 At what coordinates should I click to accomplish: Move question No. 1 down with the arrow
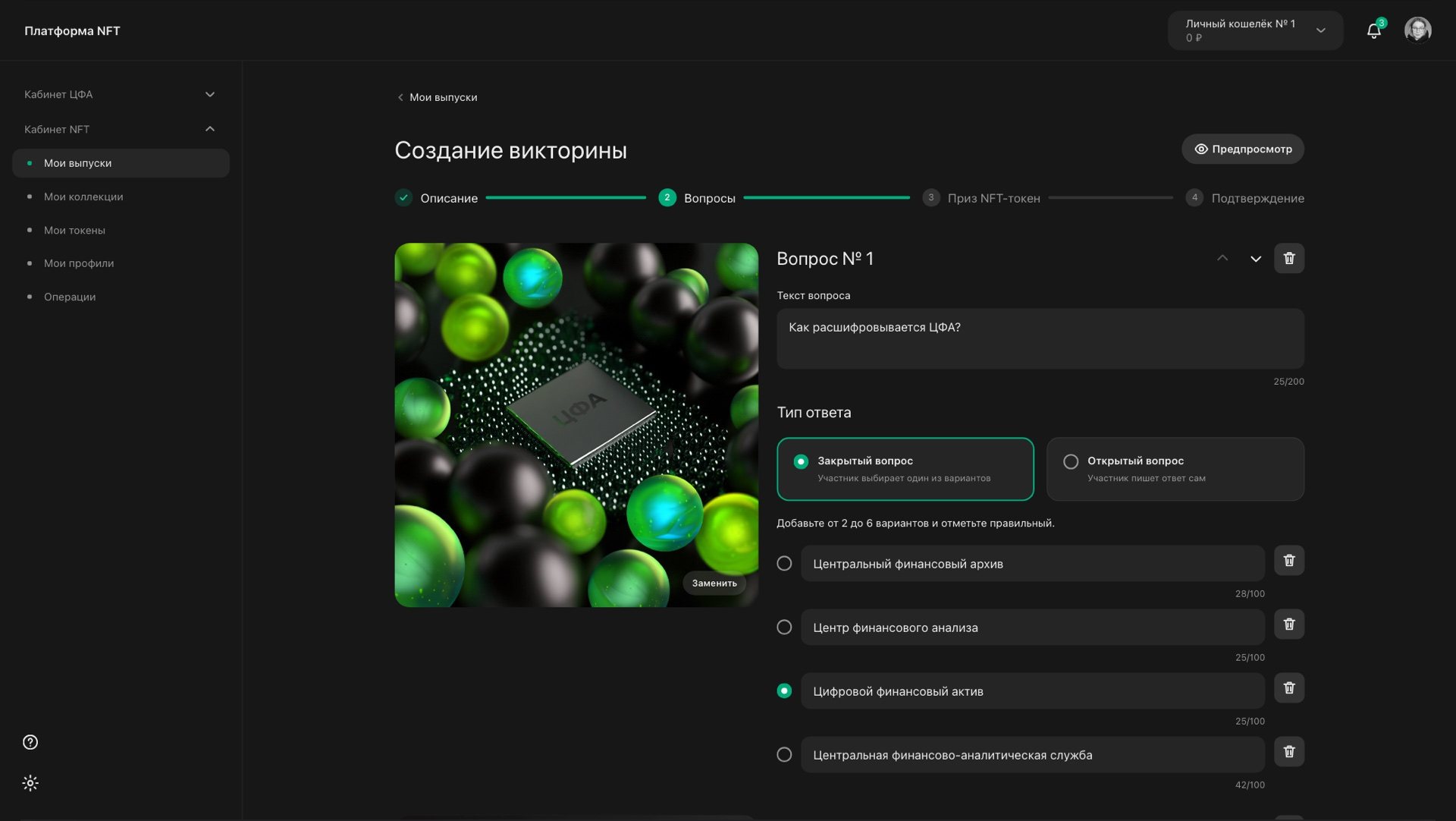point(1256,259)
